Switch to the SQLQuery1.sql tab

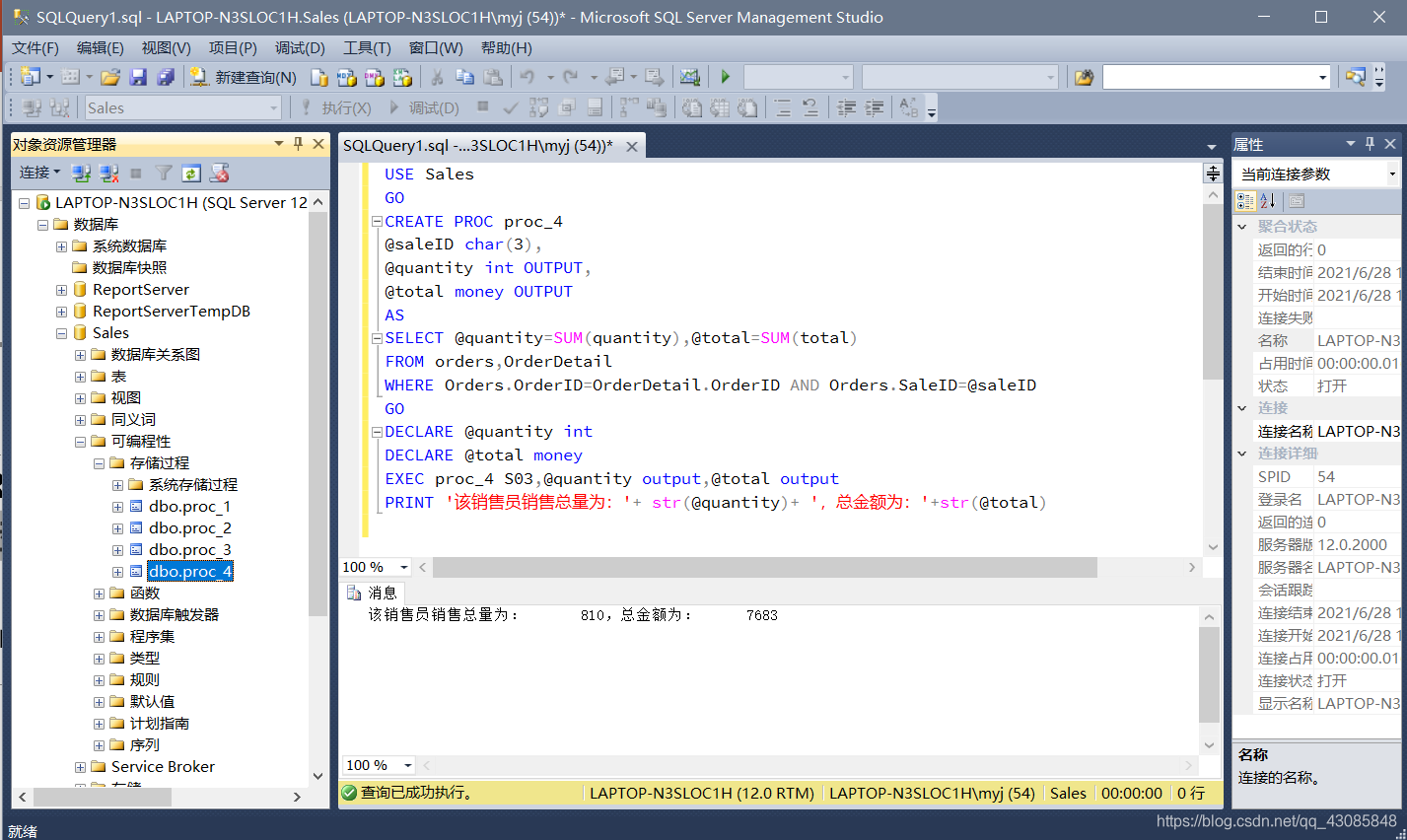pyautogui.click(x=478, y=146)
